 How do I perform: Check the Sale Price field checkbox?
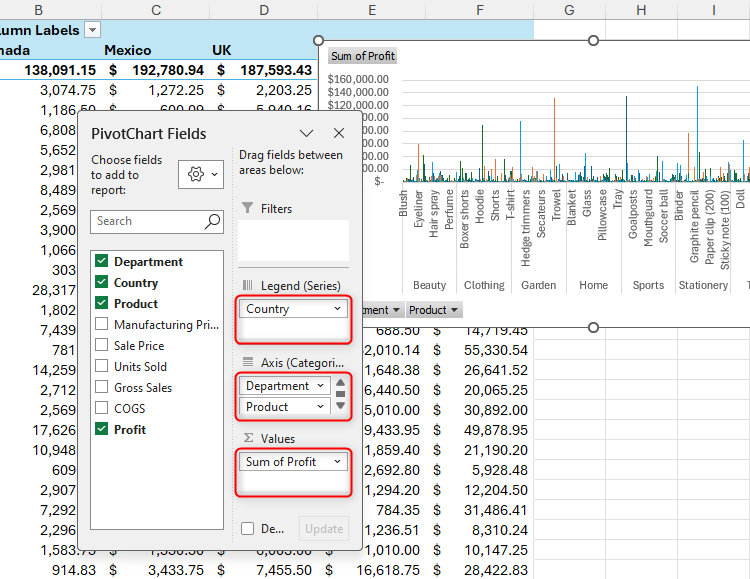[101, 345]
